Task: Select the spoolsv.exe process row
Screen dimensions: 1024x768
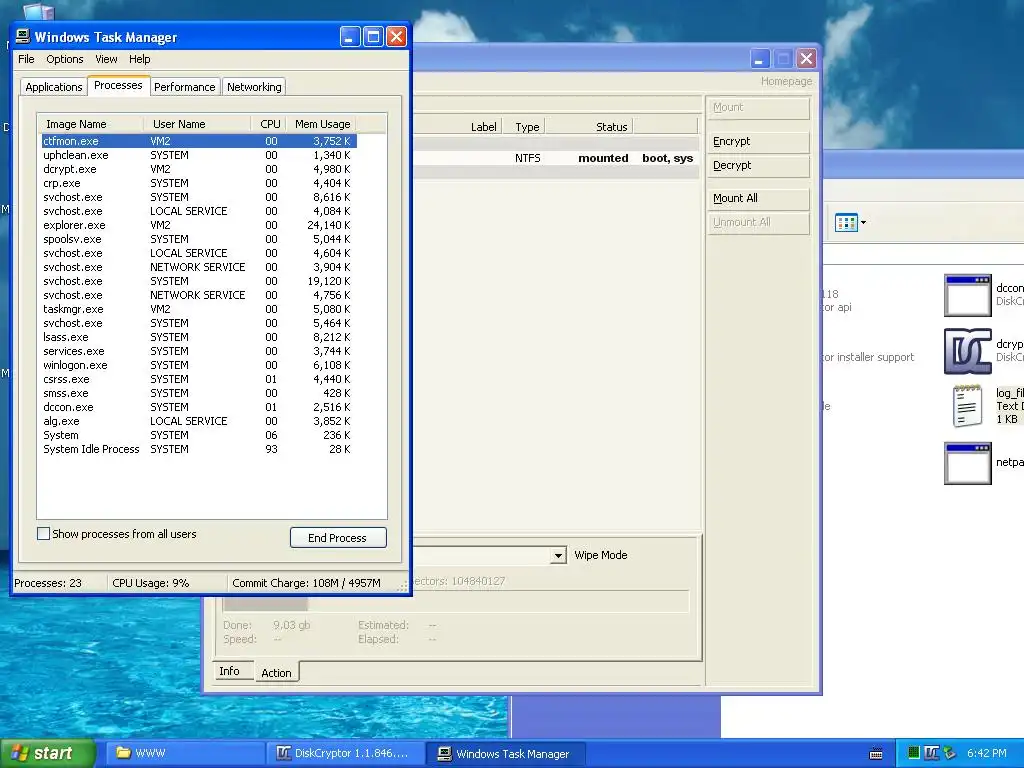Action: (199, 239)
